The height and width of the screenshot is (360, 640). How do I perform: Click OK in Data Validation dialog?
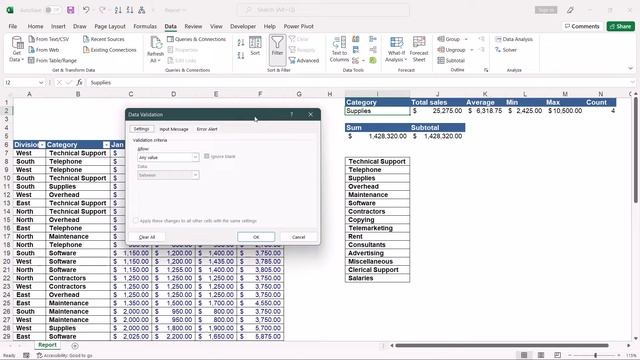click(x=256, y=237)
